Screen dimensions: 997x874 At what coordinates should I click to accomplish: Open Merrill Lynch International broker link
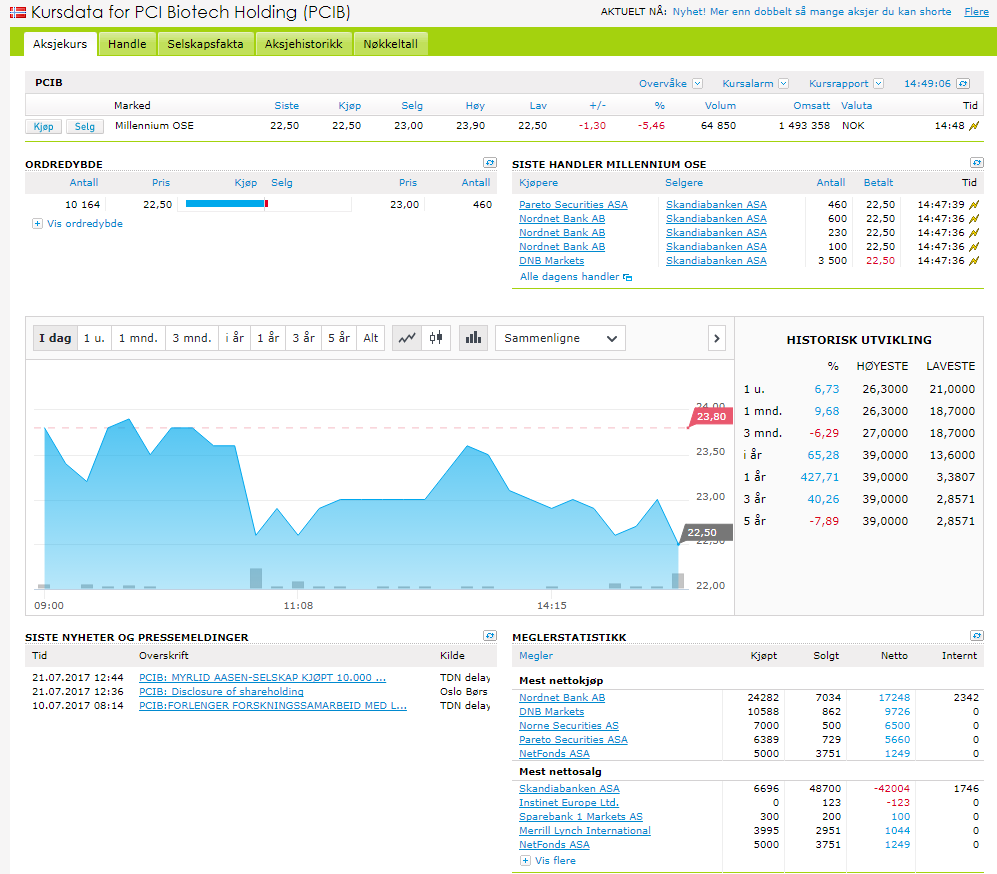click(x=584, y=831)
